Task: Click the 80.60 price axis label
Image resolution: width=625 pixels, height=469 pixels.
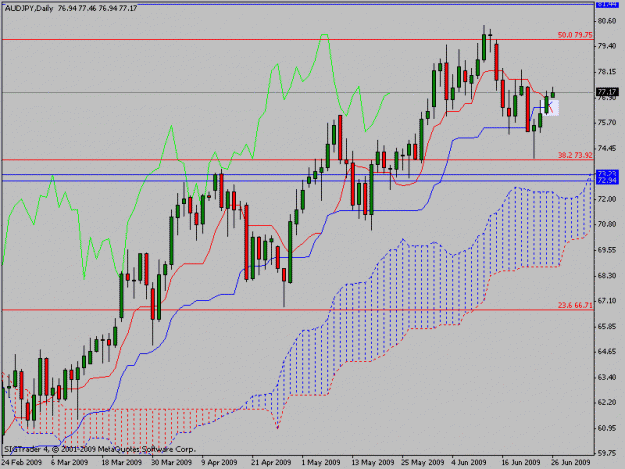Action: click(x=607, y=21)
